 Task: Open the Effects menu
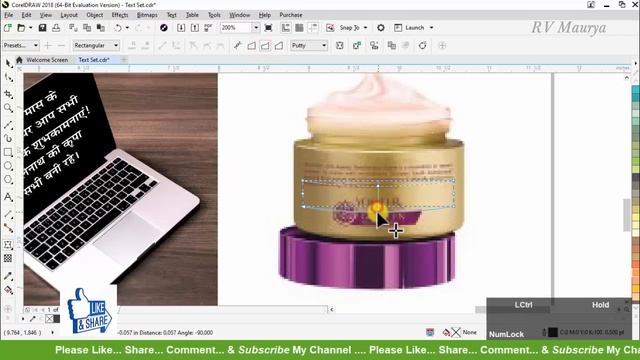[x=120, y=15]
